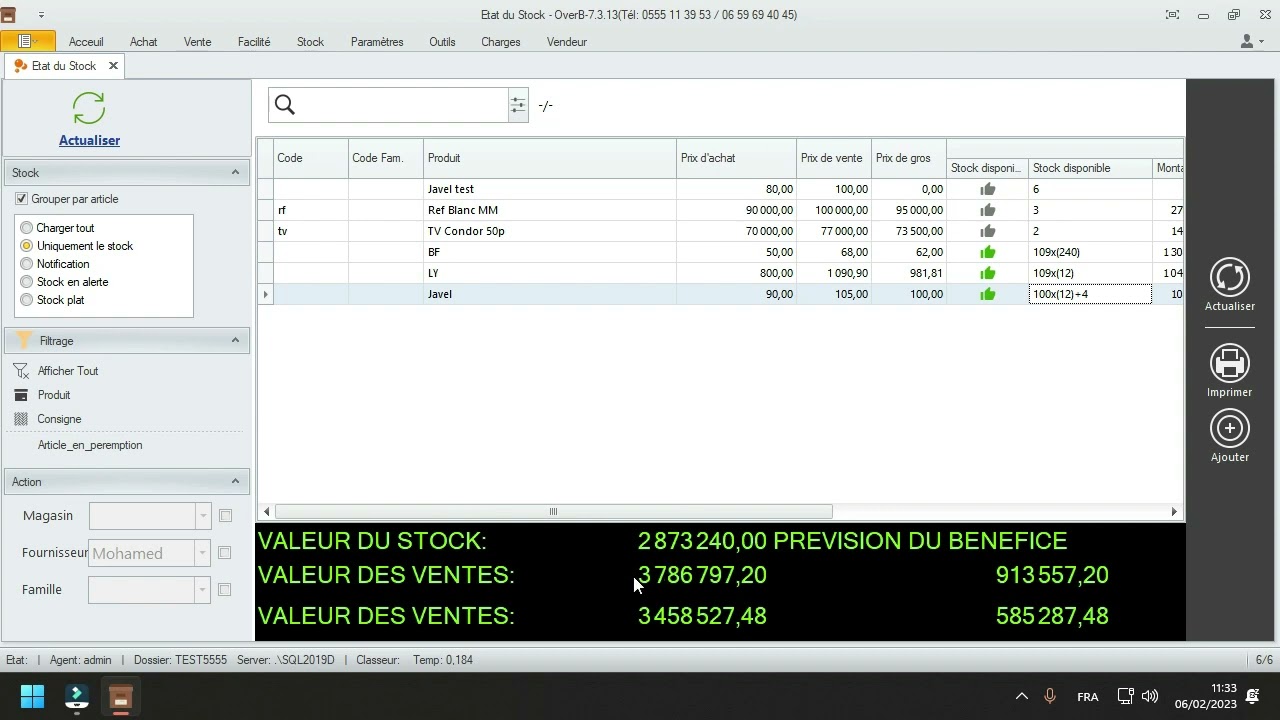Select Charger tout radio option
Viewport: 1280px width, 720px height.
tap(27, 228)
